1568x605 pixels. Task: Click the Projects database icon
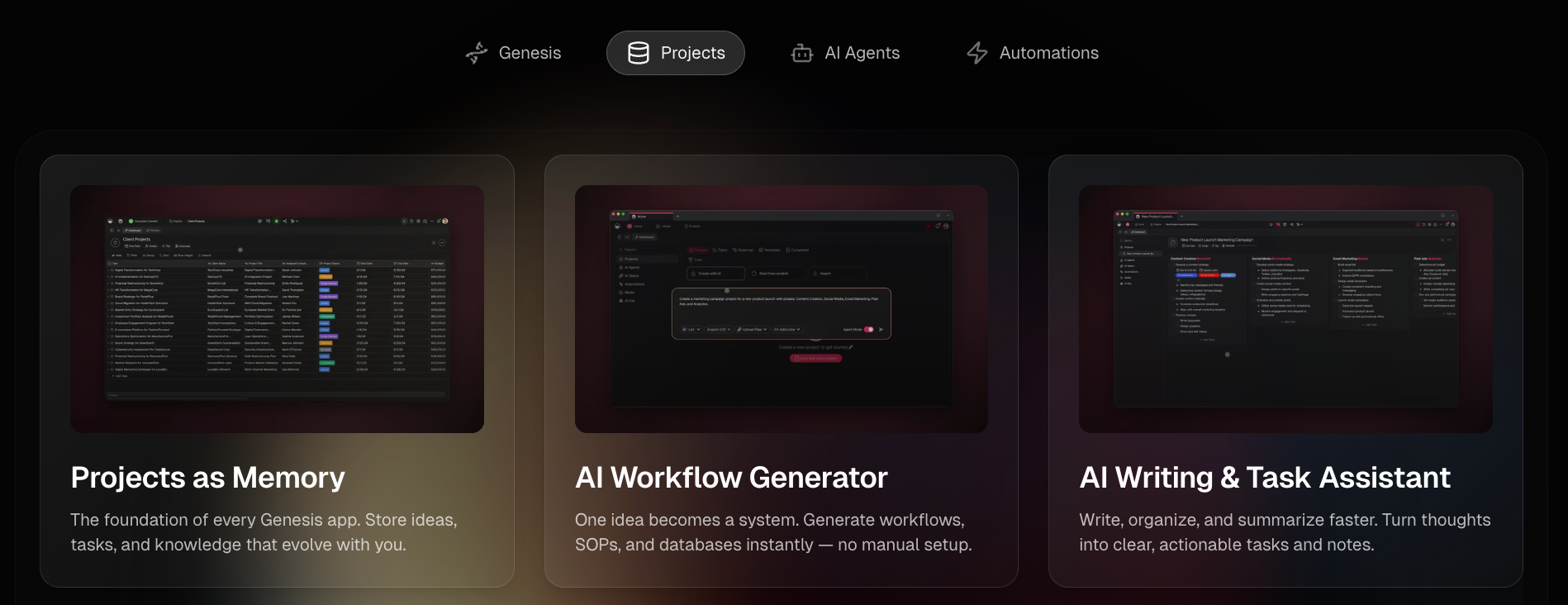(x=639, y=53)
